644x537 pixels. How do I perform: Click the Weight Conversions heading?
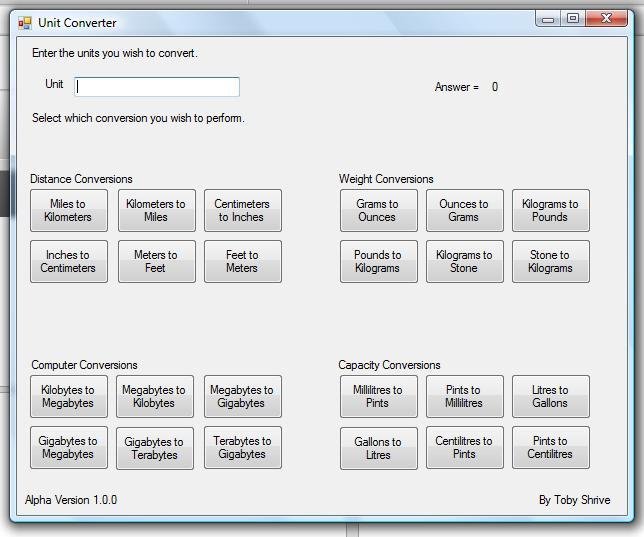[x=386, y=179]
